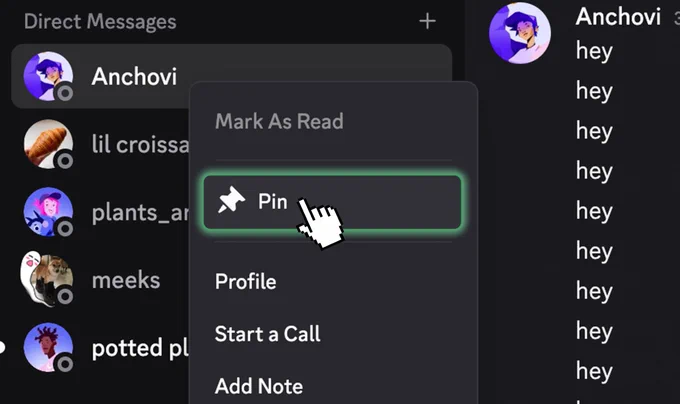Screen dimensions: 680x404
Task: Click the meeks dog avatar
Action: coord(47,280)
